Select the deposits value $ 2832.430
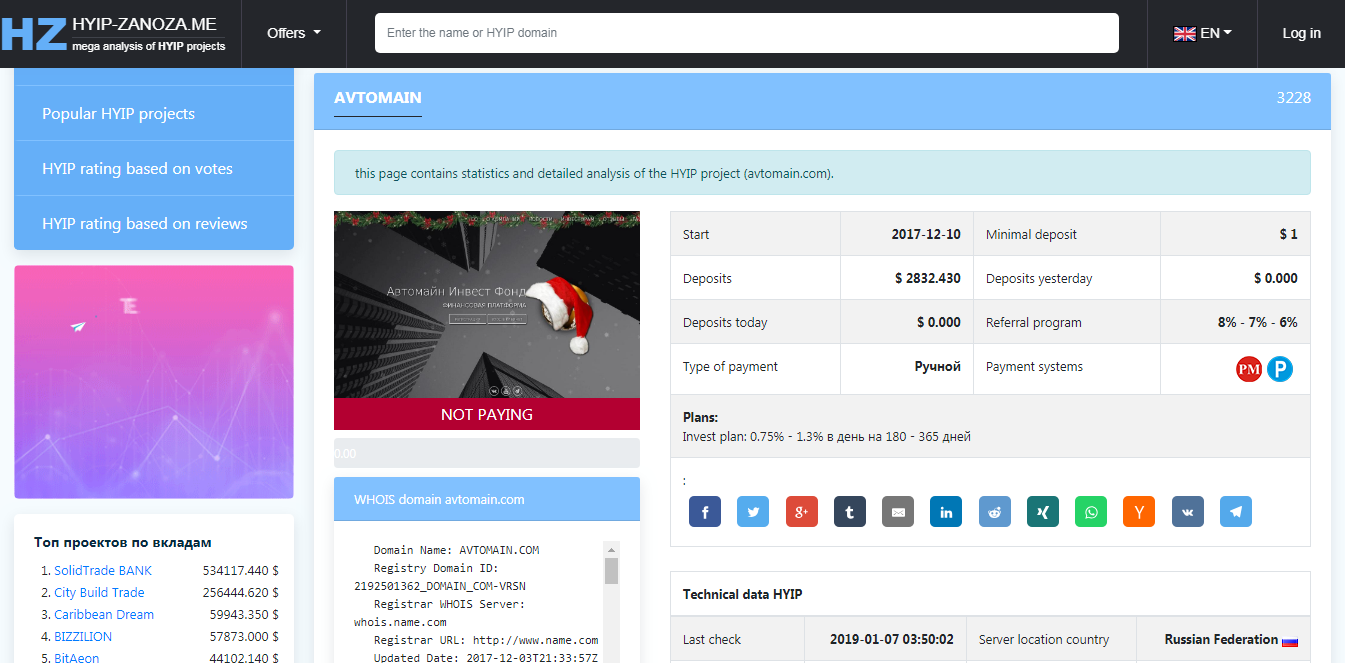1345x663 pixels. click(x=928, y=279)
